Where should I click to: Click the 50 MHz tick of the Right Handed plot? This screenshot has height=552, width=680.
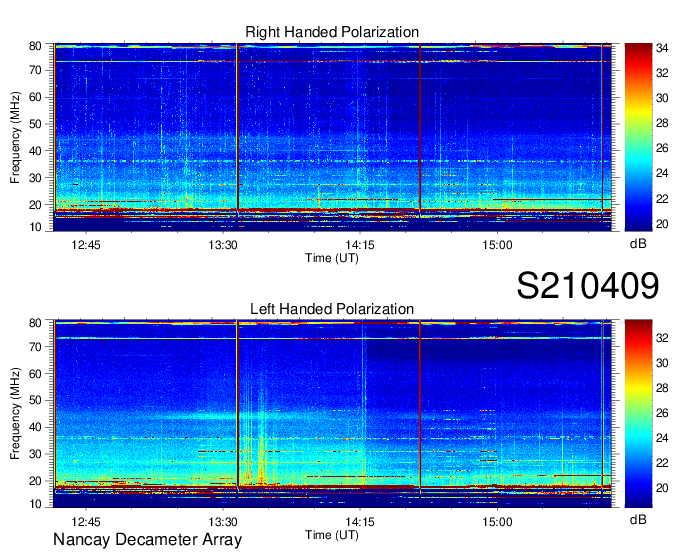[x=35, y=124]
